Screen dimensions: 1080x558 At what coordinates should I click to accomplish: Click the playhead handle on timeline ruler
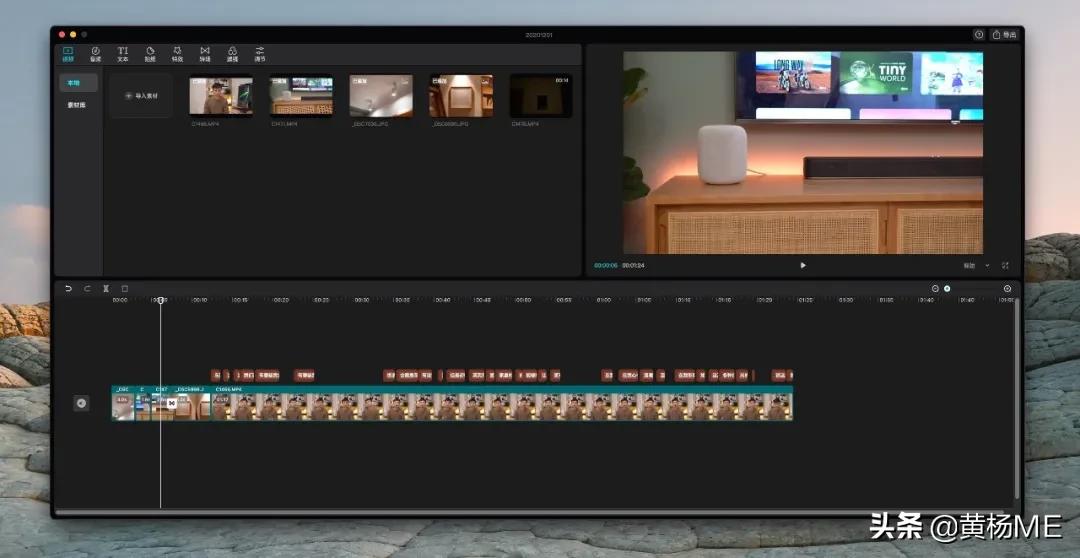point(160,300)
